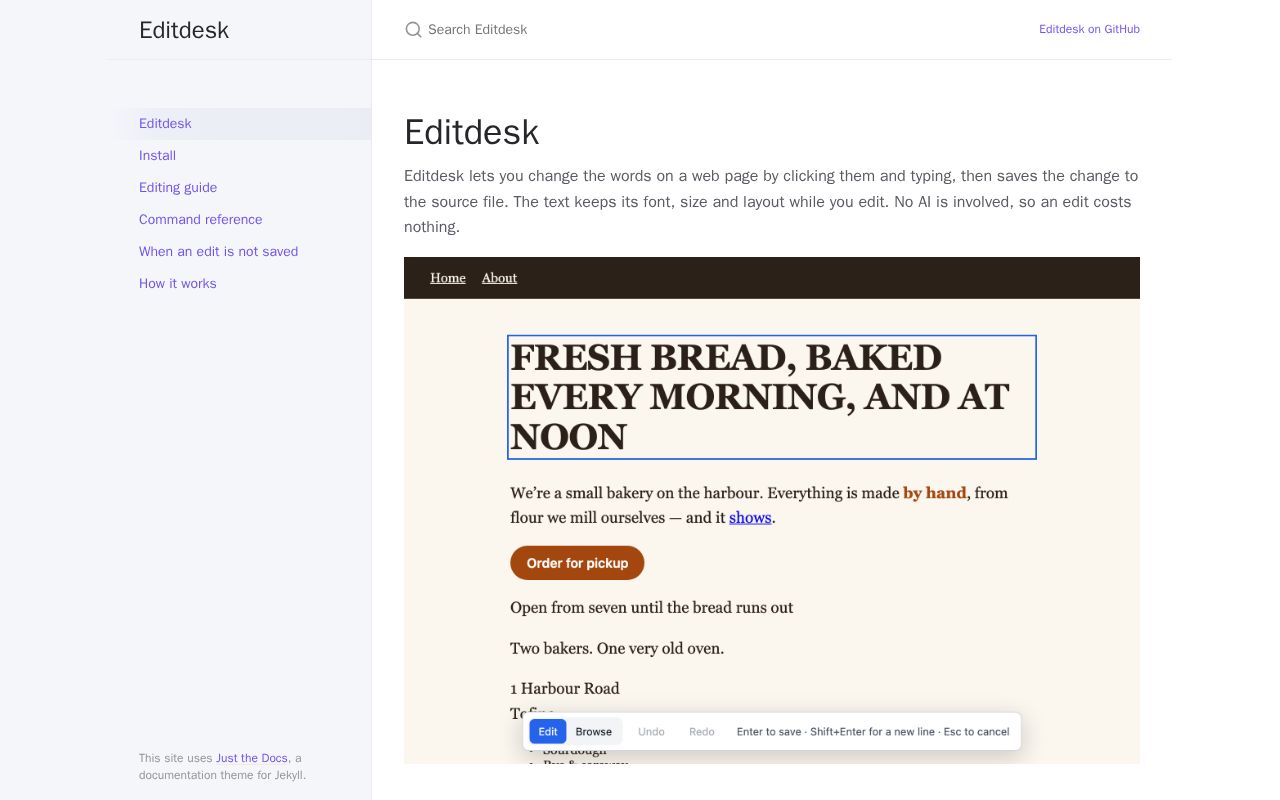Open the Install page
The image size is (1280, 800).
click(240, 156)
